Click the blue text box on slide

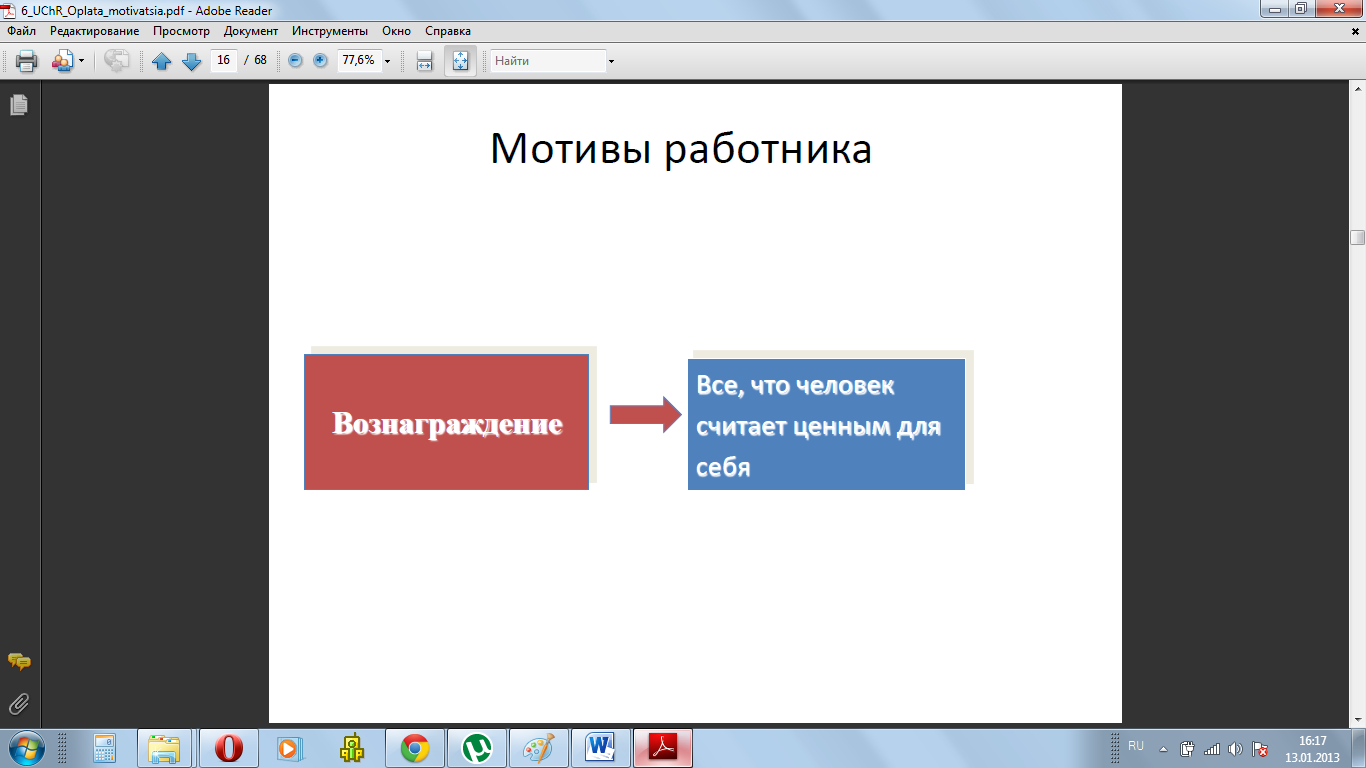(826, 424)
